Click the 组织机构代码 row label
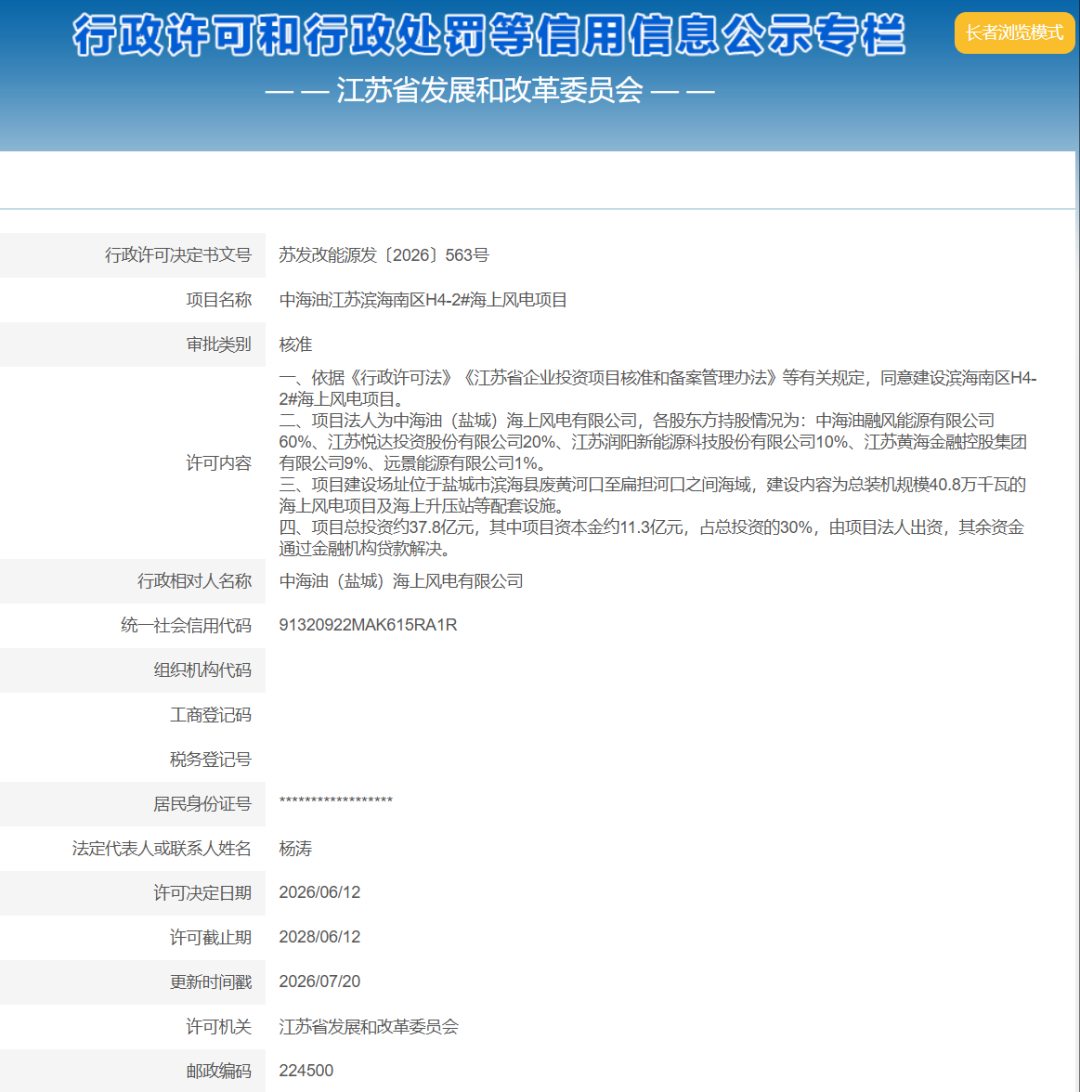The image size is (1080, 1092). tap(202, 671)
